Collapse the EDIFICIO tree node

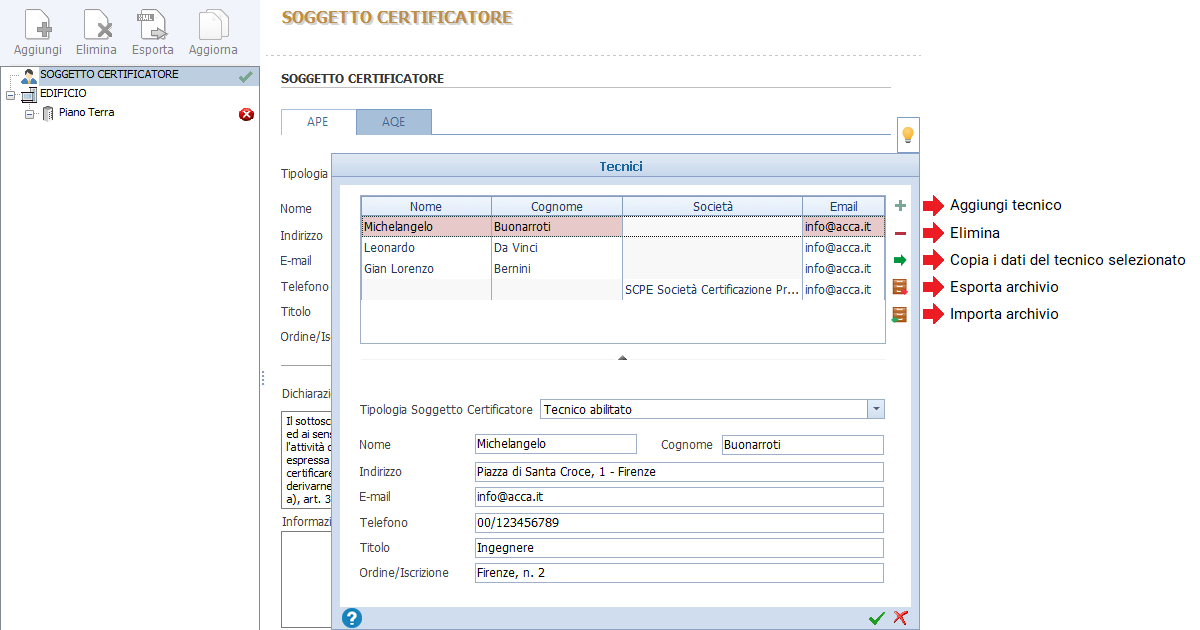coord(11,94)
